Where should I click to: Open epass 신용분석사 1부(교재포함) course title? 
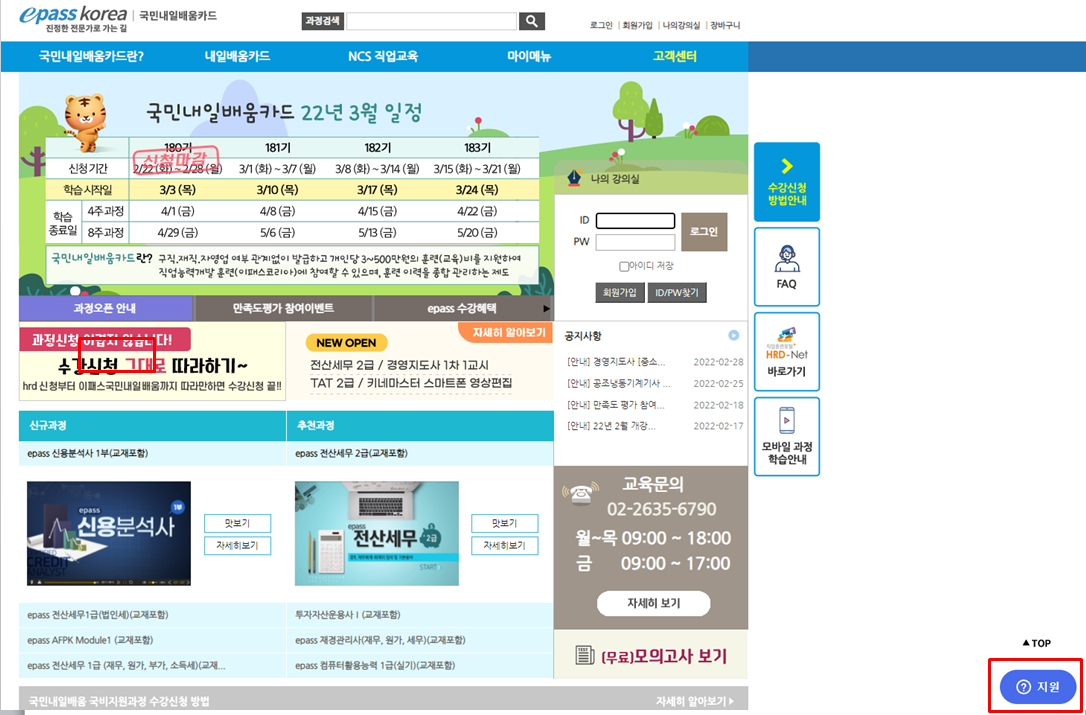click(x=88, y=454)
